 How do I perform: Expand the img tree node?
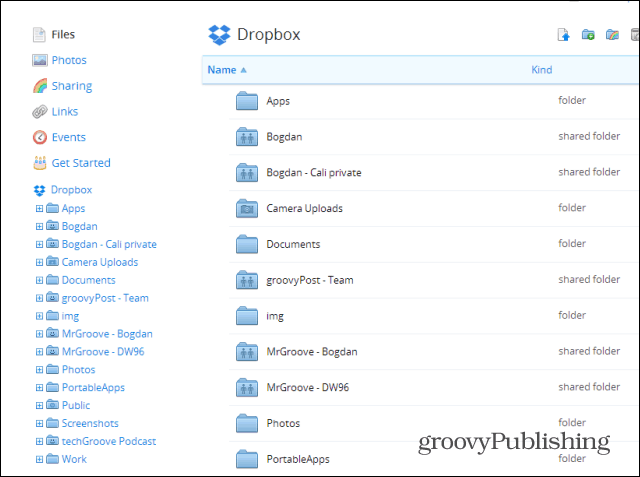click(x=39, y=316)
